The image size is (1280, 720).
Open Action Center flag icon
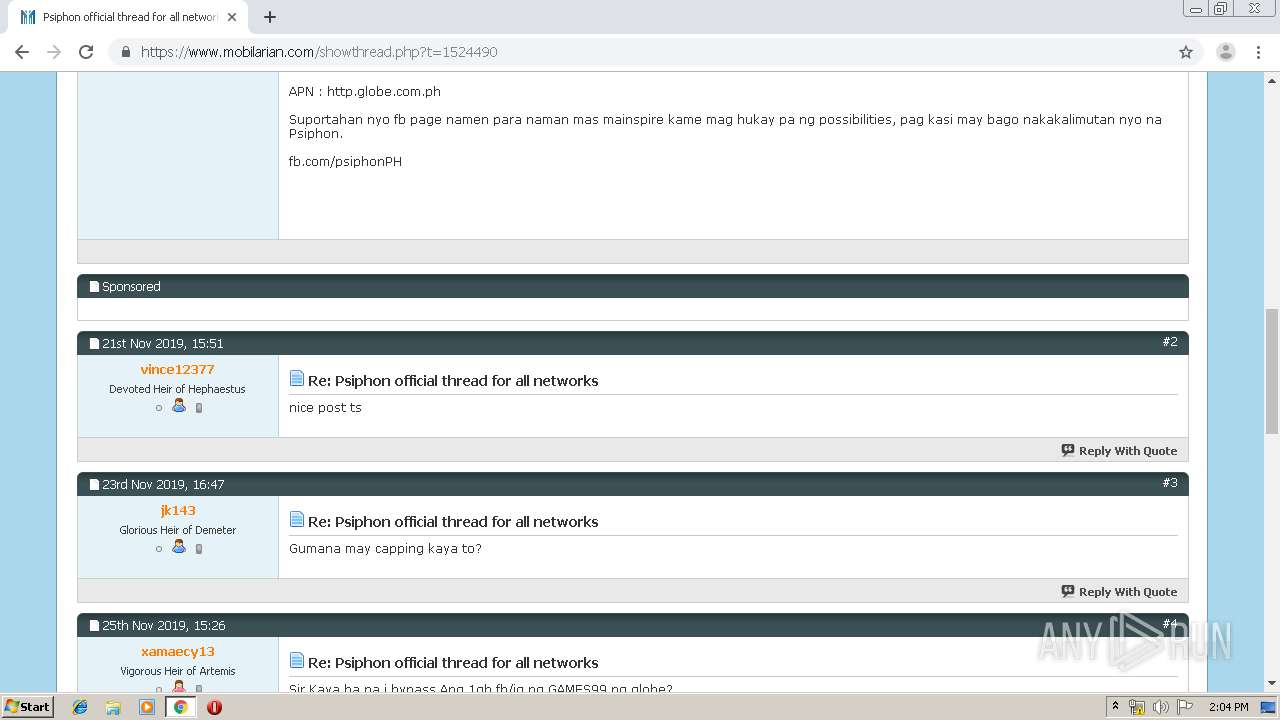pyautogui.click(x=1185, y=707)
